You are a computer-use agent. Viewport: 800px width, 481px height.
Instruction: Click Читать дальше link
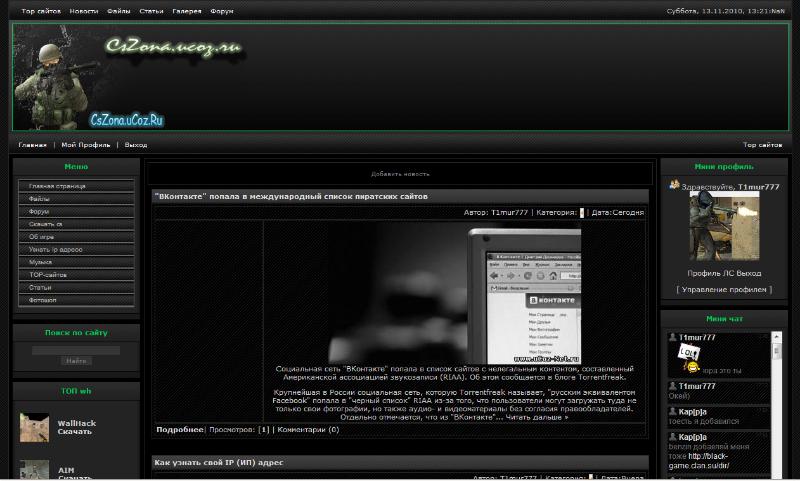[537, 417]
